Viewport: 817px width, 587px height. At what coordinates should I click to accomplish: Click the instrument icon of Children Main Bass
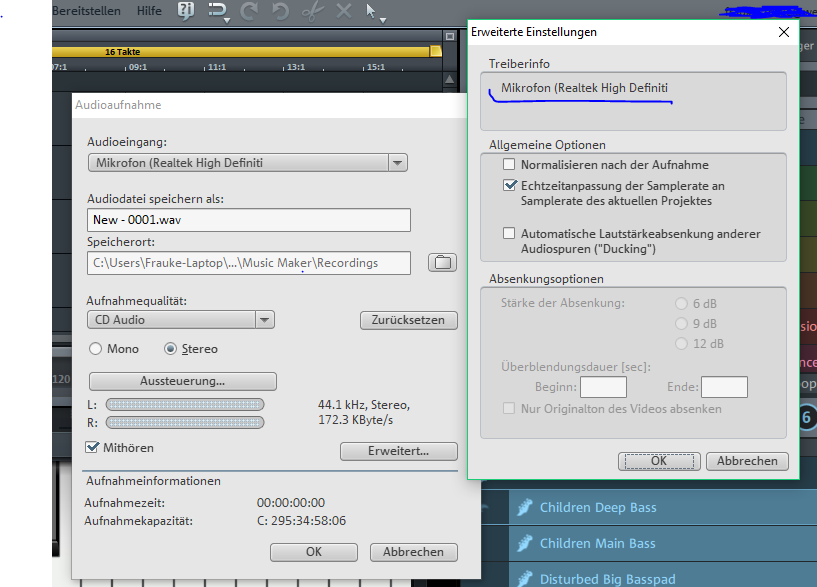click(525, 543)
